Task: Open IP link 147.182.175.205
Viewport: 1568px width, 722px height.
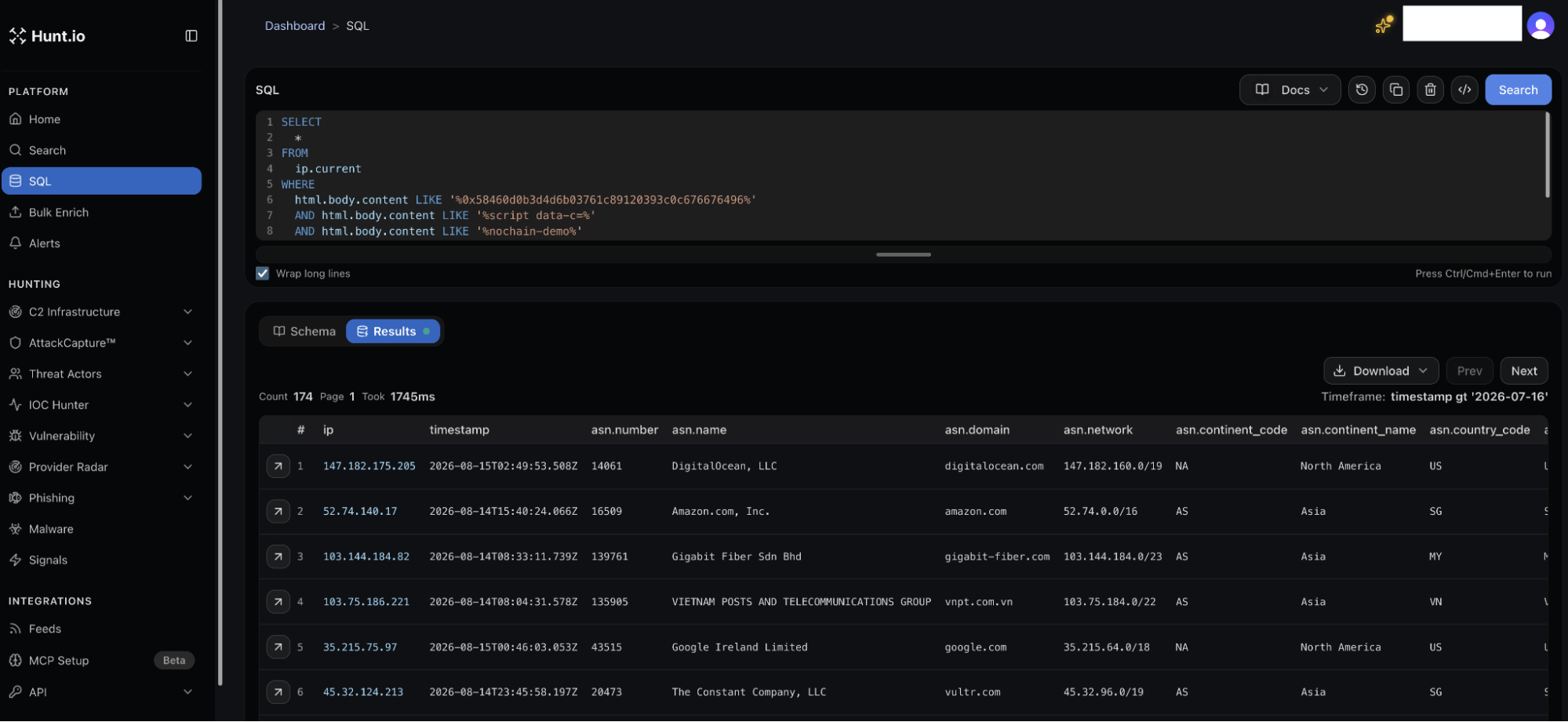Action: [x=369, y=466]
